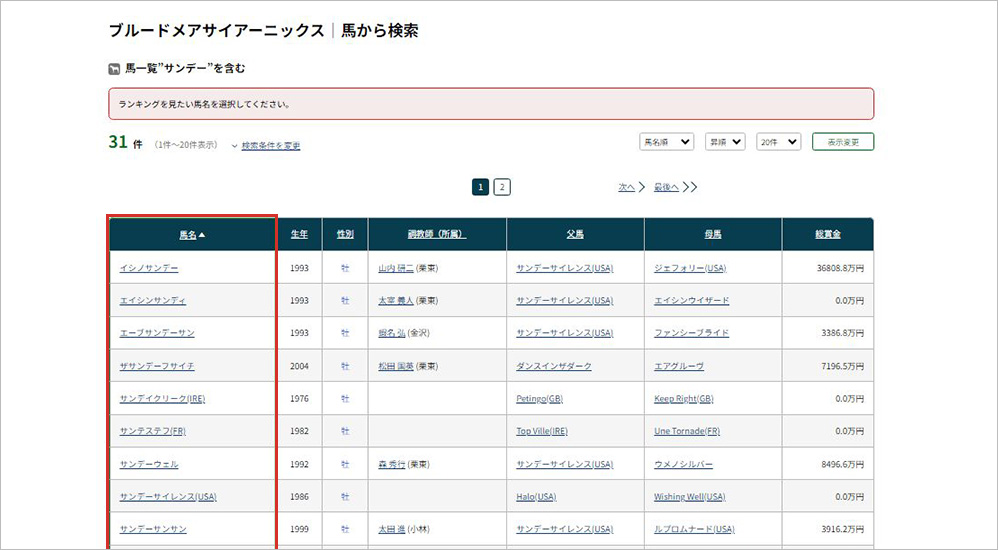This screenshot has height=550, width=998.
Task: Open sire Halo(USA) link
Action: 537,497
